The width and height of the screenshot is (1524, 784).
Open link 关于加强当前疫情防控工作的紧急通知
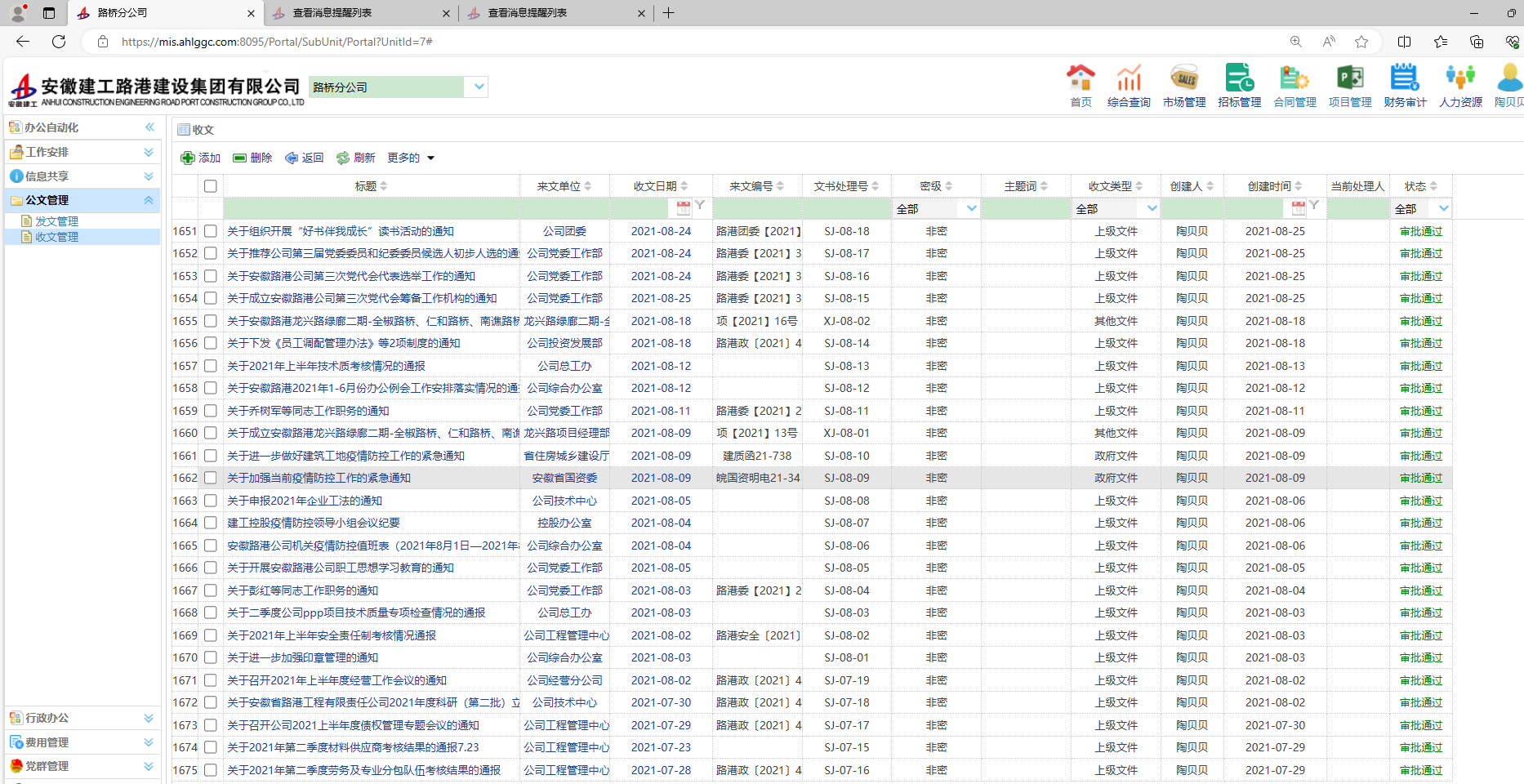[x=319, y=478]
